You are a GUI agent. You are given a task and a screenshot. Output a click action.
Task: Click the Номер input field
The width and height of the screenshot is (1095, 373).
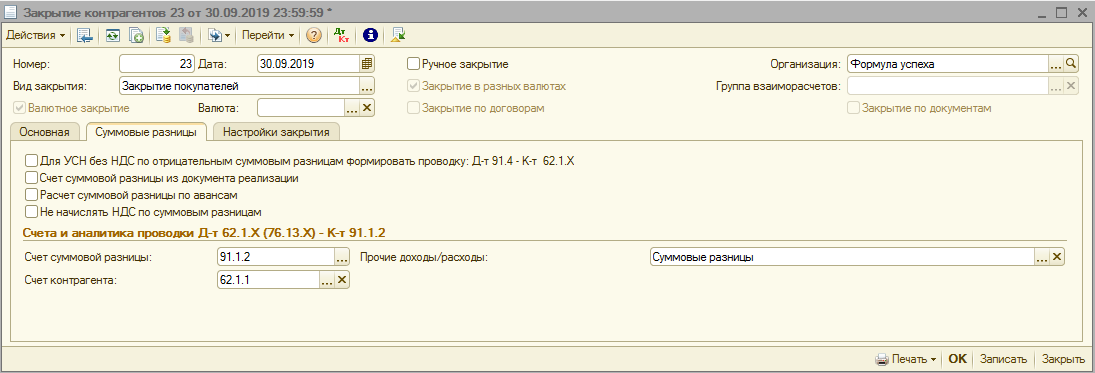click(x=156, y=64)
